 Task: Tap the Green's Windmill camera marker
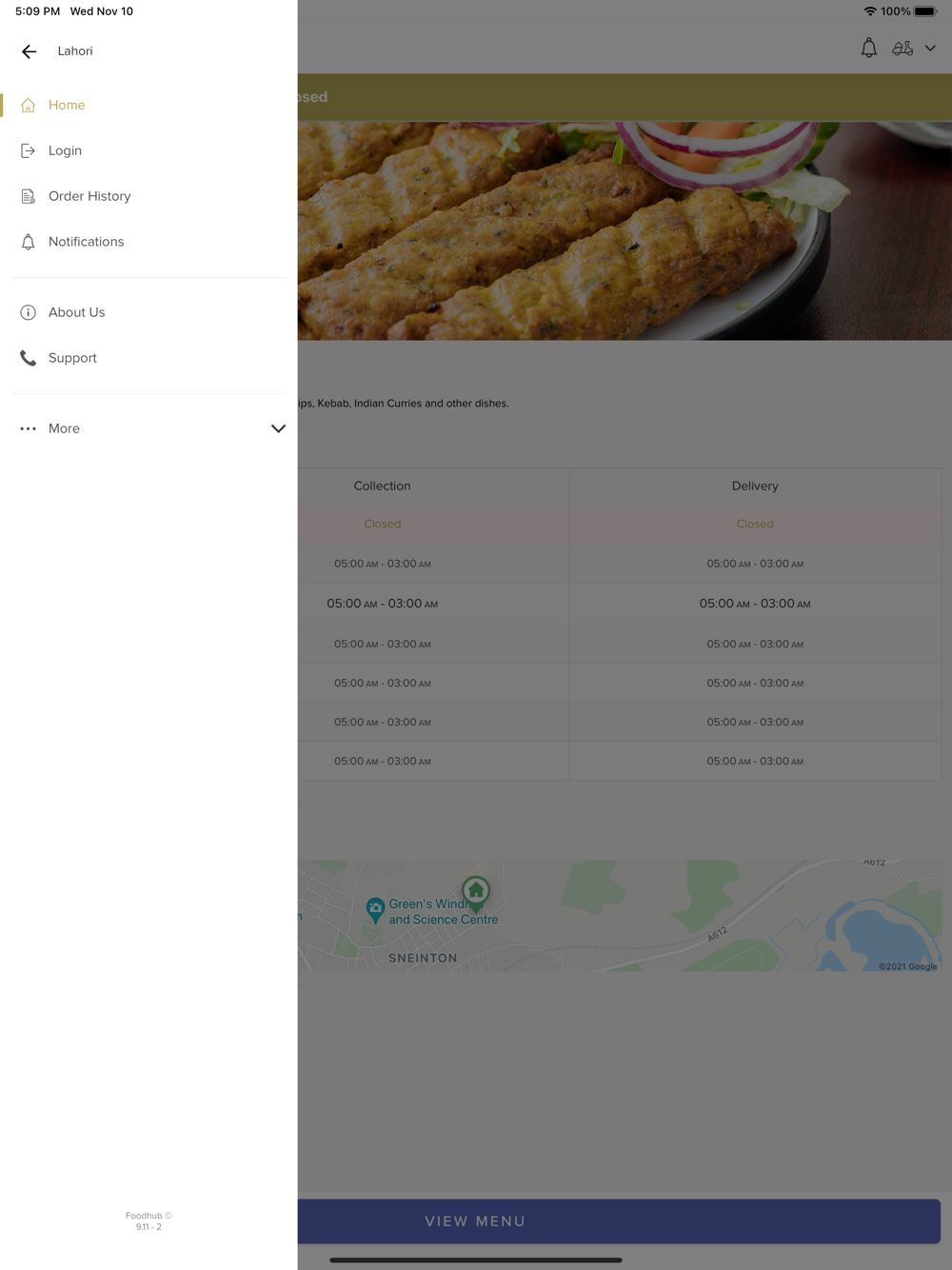click(x=376, y=909)
